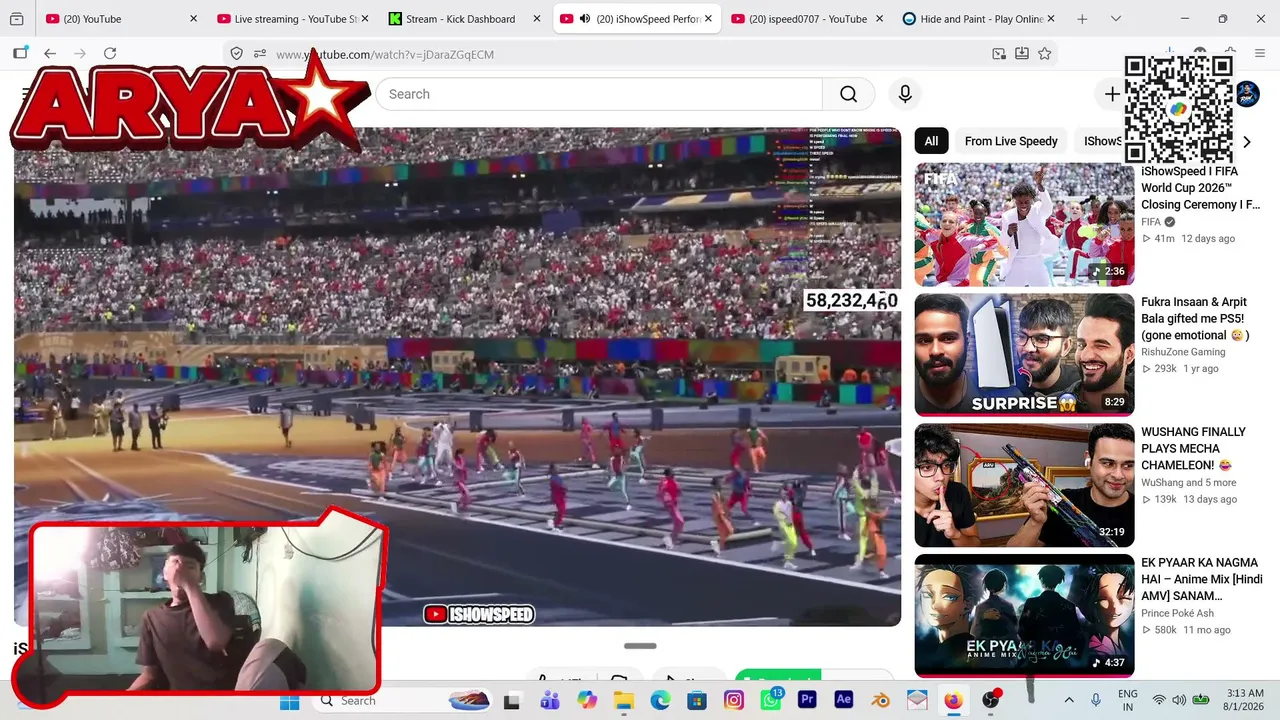Image resolution: width=1280 pixels, height=720 pixels.
Task: Open Firefox View icon at top-left
Action: coord(16,19)
